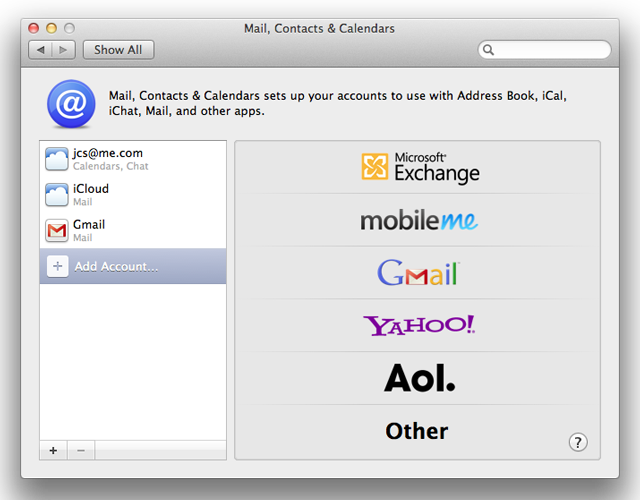Image resolution: width=640 pixels, height=500 pixels.
Task: Choose the Gmail logo account type
Action: point(417,273)
